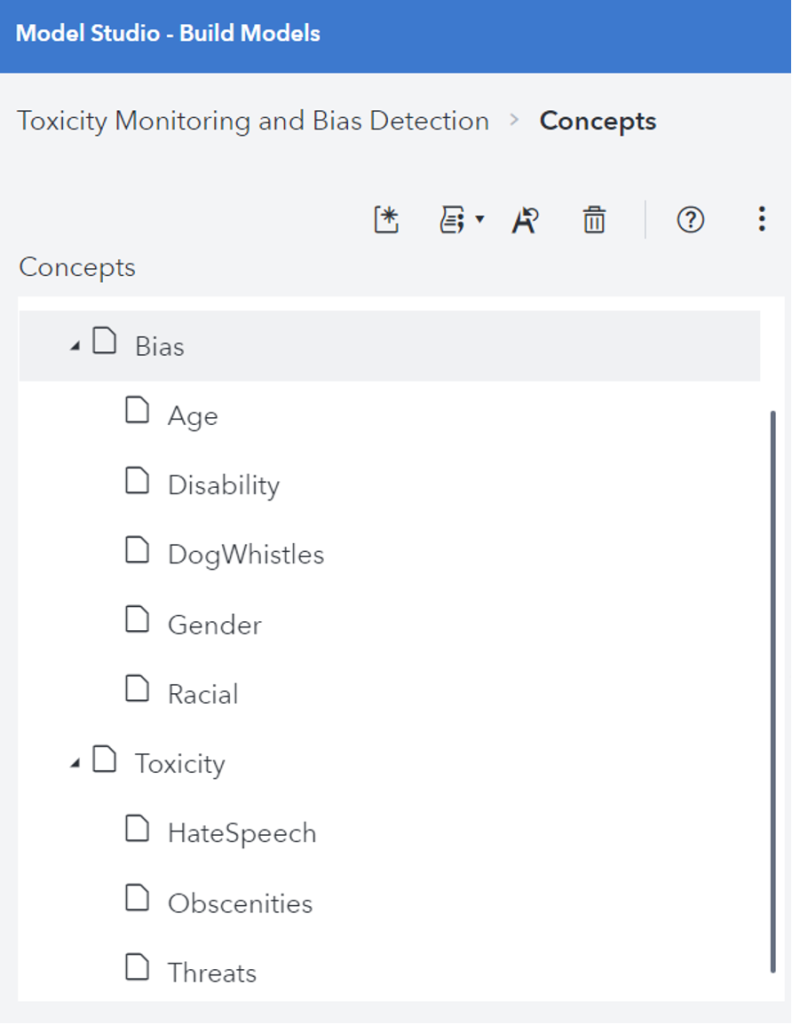
Task: Select the Obscenities concept
Action: pos(240,903)
